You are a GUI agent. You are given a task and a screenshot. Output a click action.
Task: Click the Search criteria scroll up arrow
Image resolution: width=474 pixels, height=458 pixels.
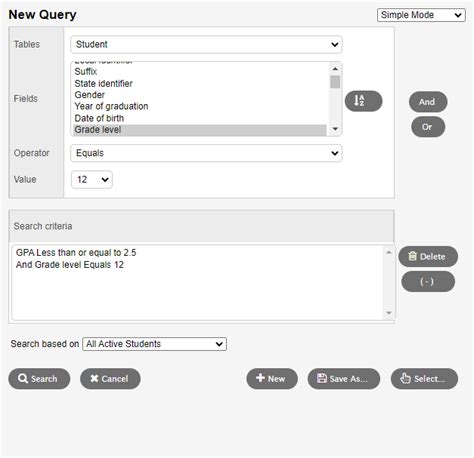(389, 252)
